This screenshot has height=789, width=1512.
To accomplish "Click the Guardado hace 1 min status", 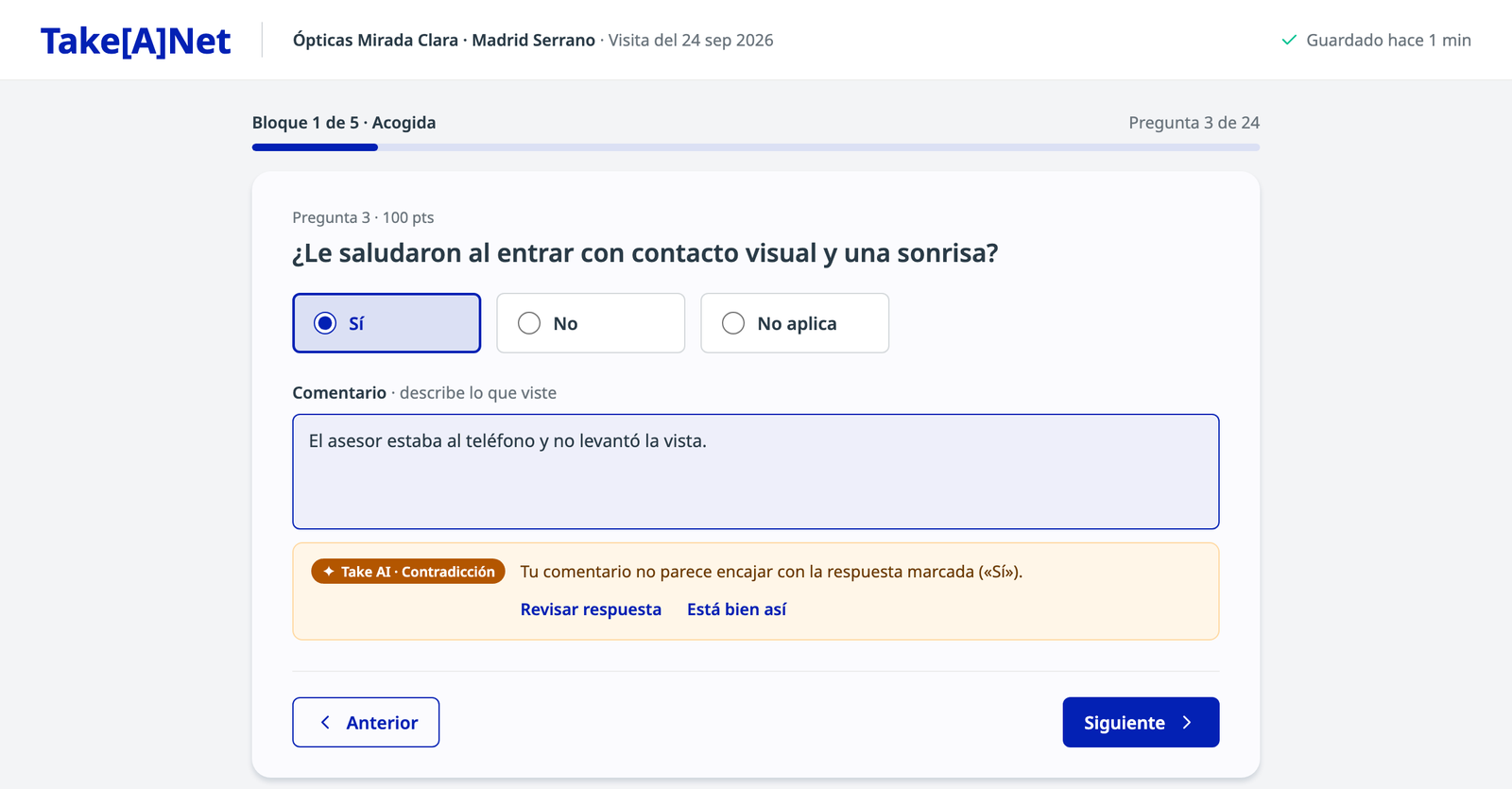I will [x=1376, y=40].
